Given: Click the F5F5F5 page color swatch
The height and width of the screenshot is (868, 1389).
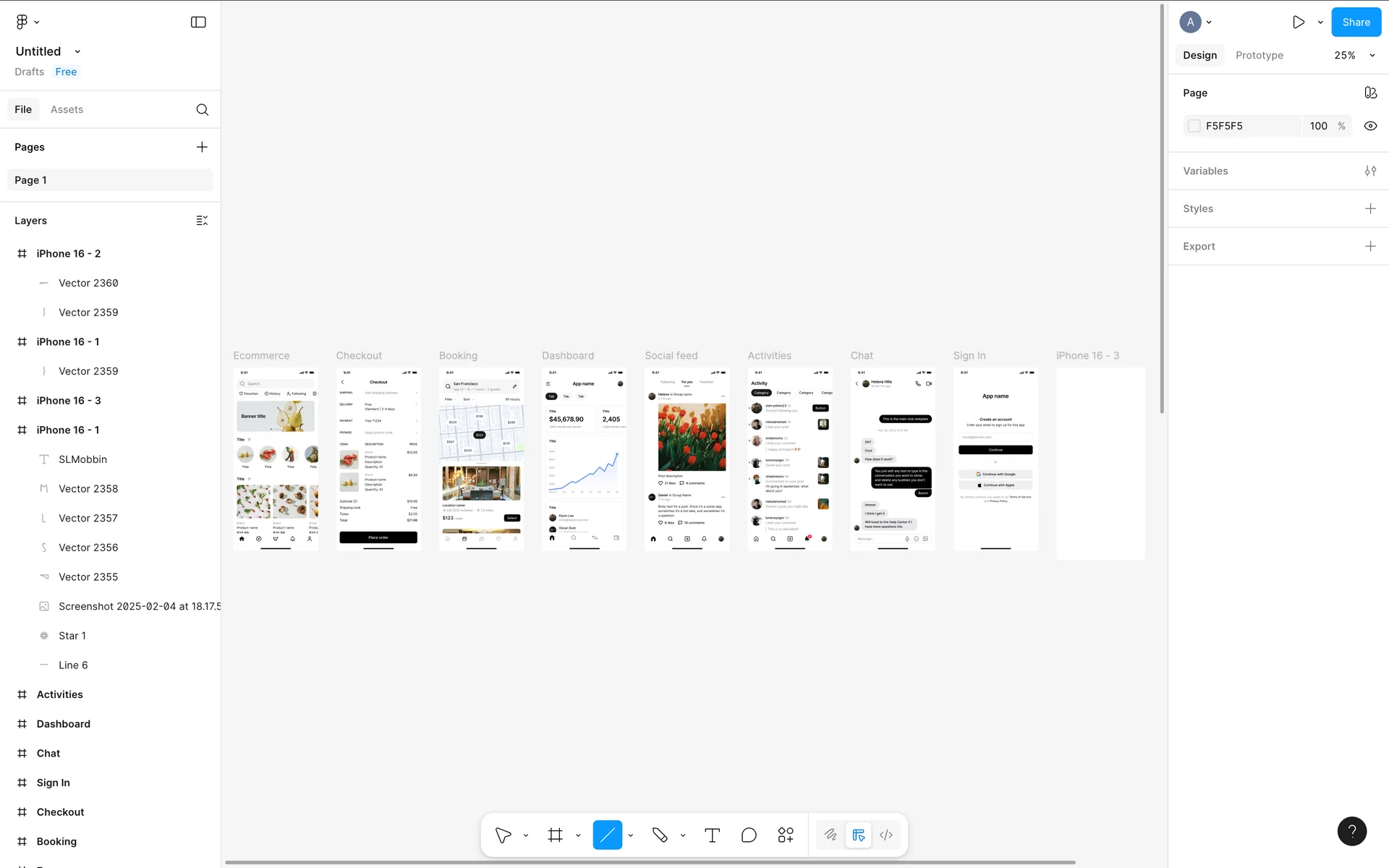Looking at the screenshot, I should click(1194, 126).
